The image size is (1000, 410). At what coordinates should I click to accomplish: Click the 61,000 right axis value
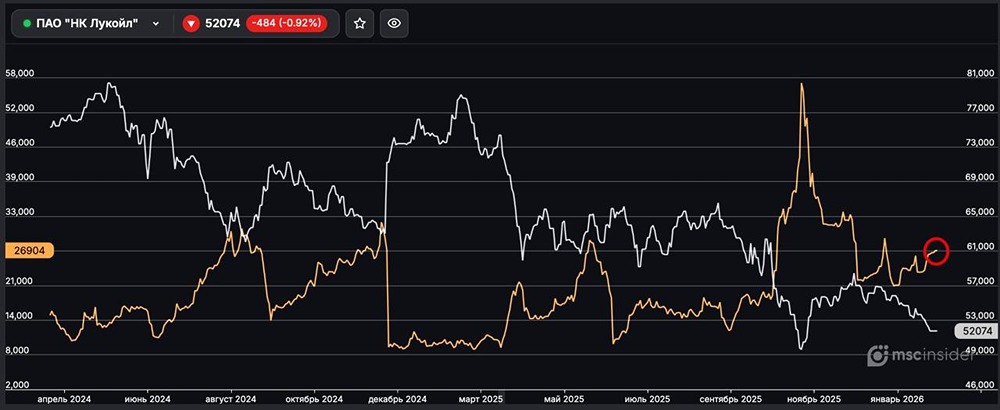tap(980, 247)
